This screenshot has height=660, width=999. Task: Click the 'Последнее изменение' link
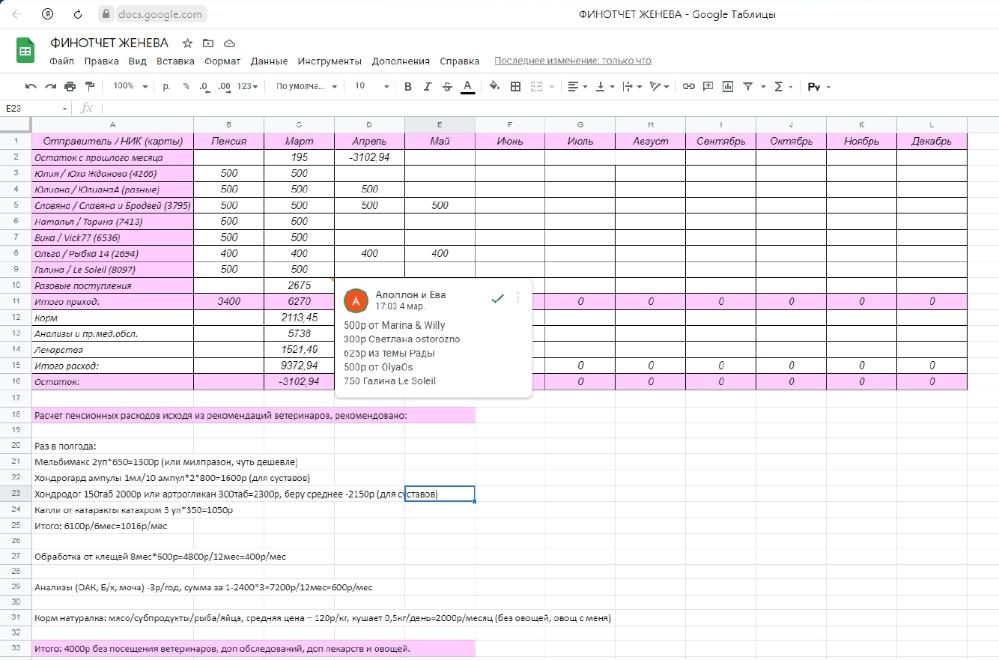pos(572,61)
